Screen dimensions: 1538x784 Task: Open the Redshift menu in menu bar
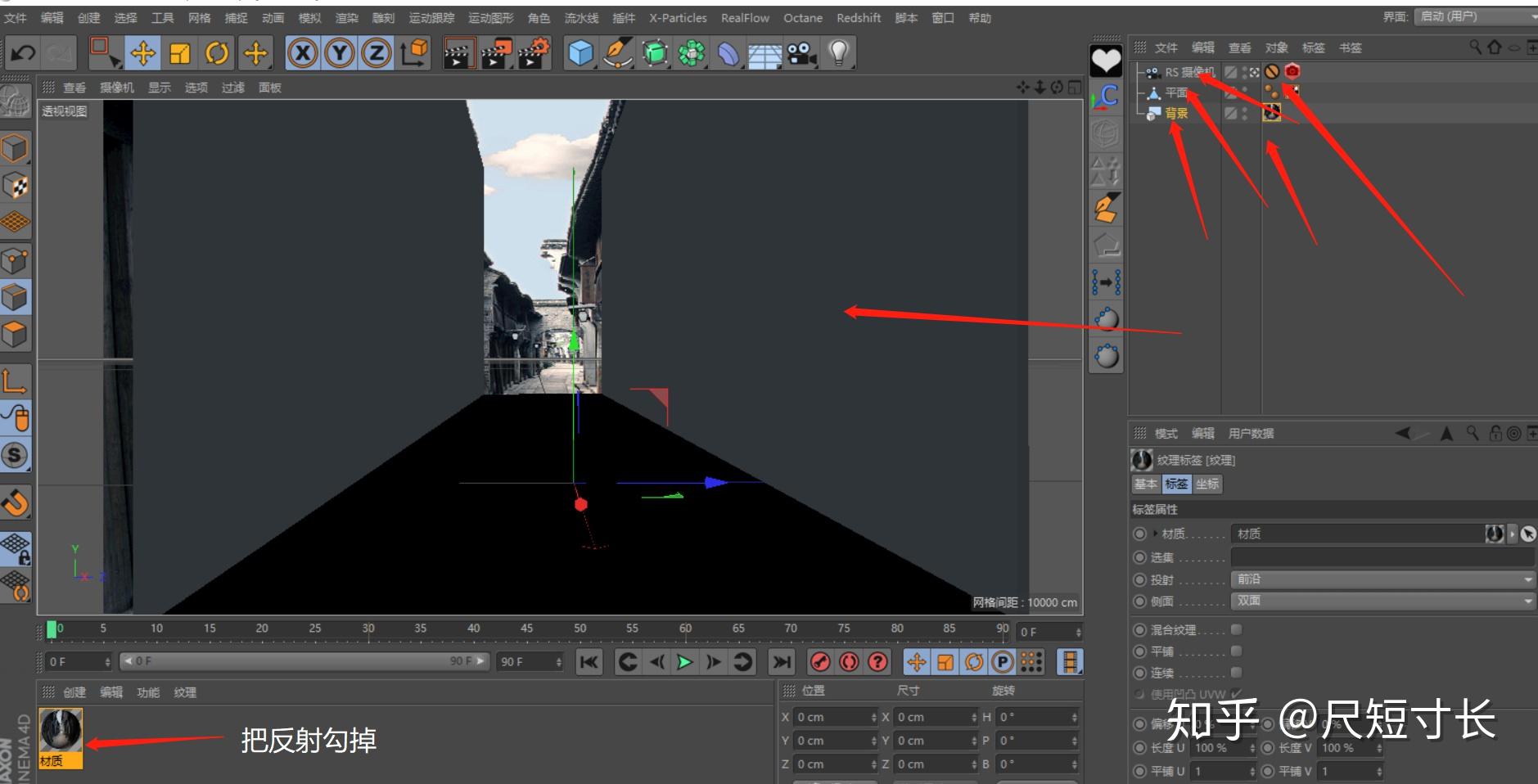(858, 17)
